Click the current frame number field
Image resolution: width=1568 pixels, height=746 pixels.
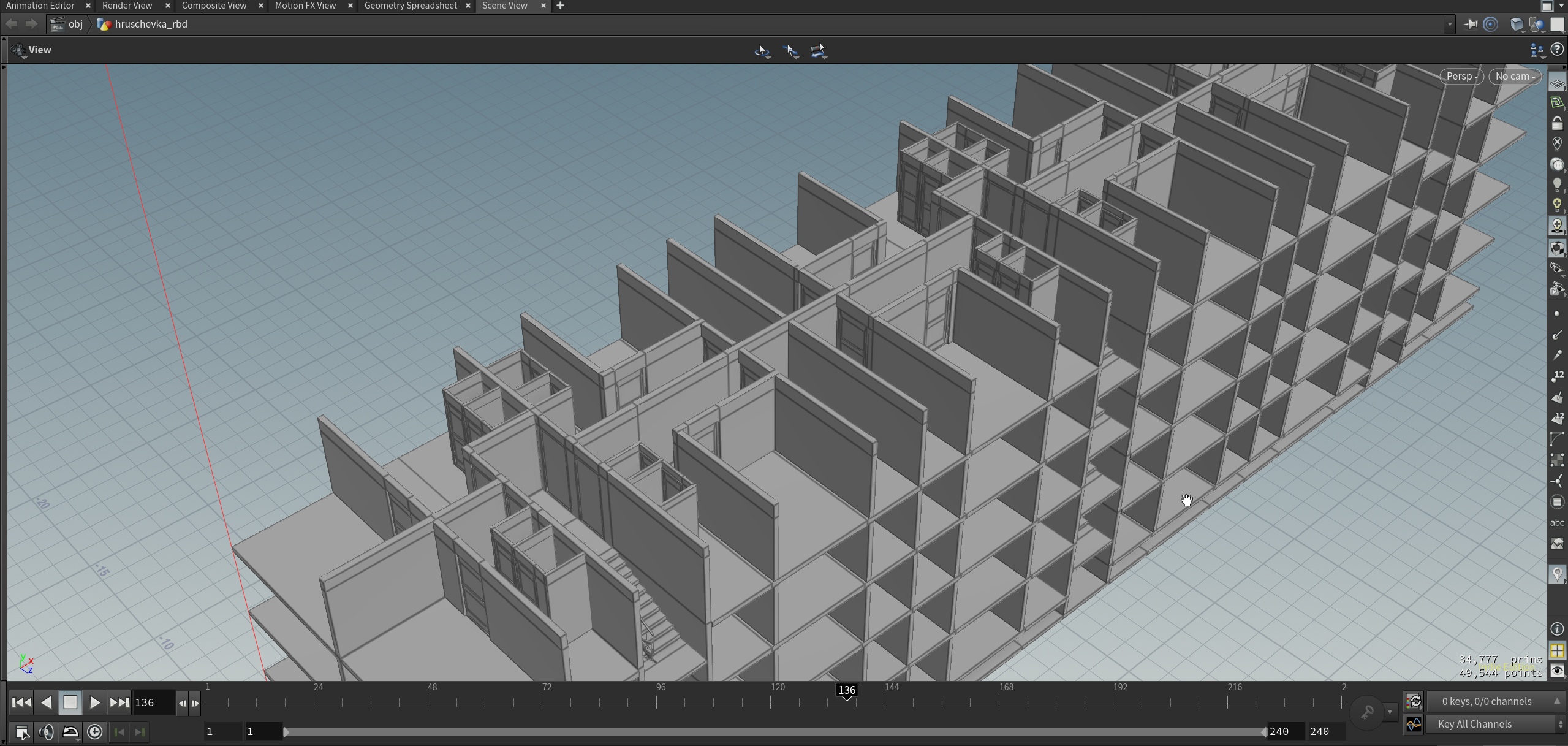[152, 702]
